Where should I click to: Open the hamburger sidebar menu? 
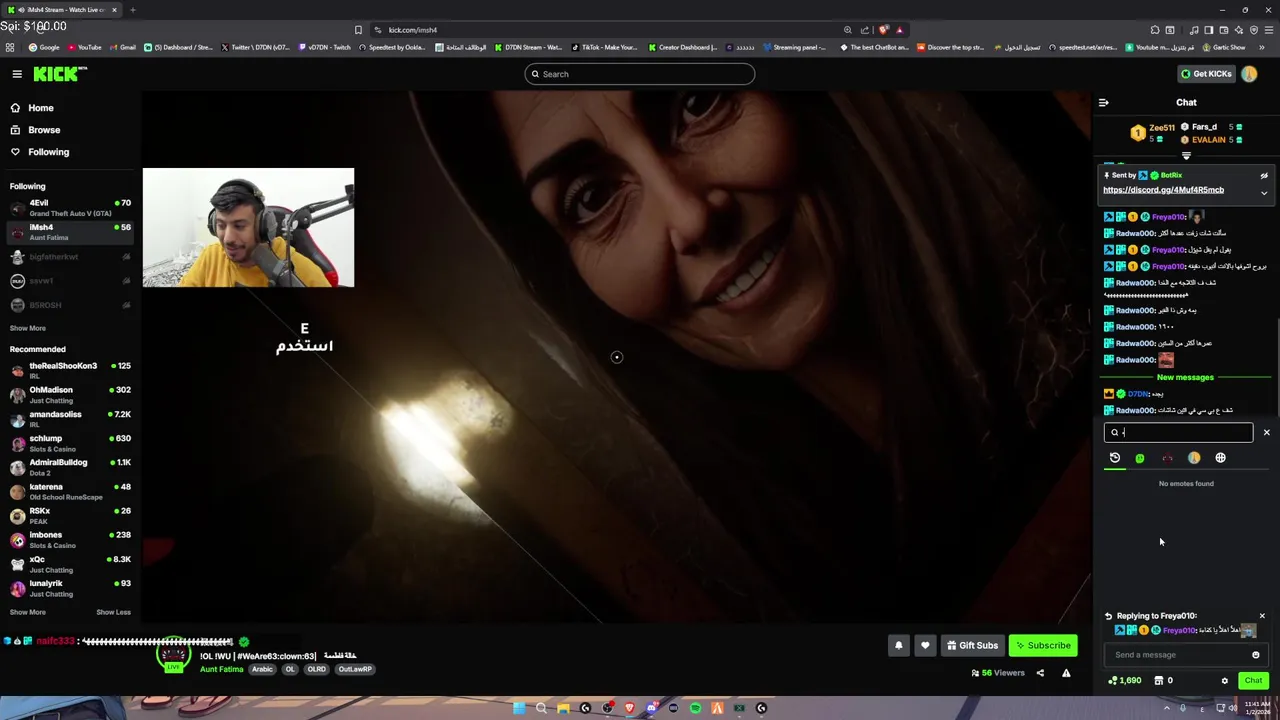[x=17, y=74]
